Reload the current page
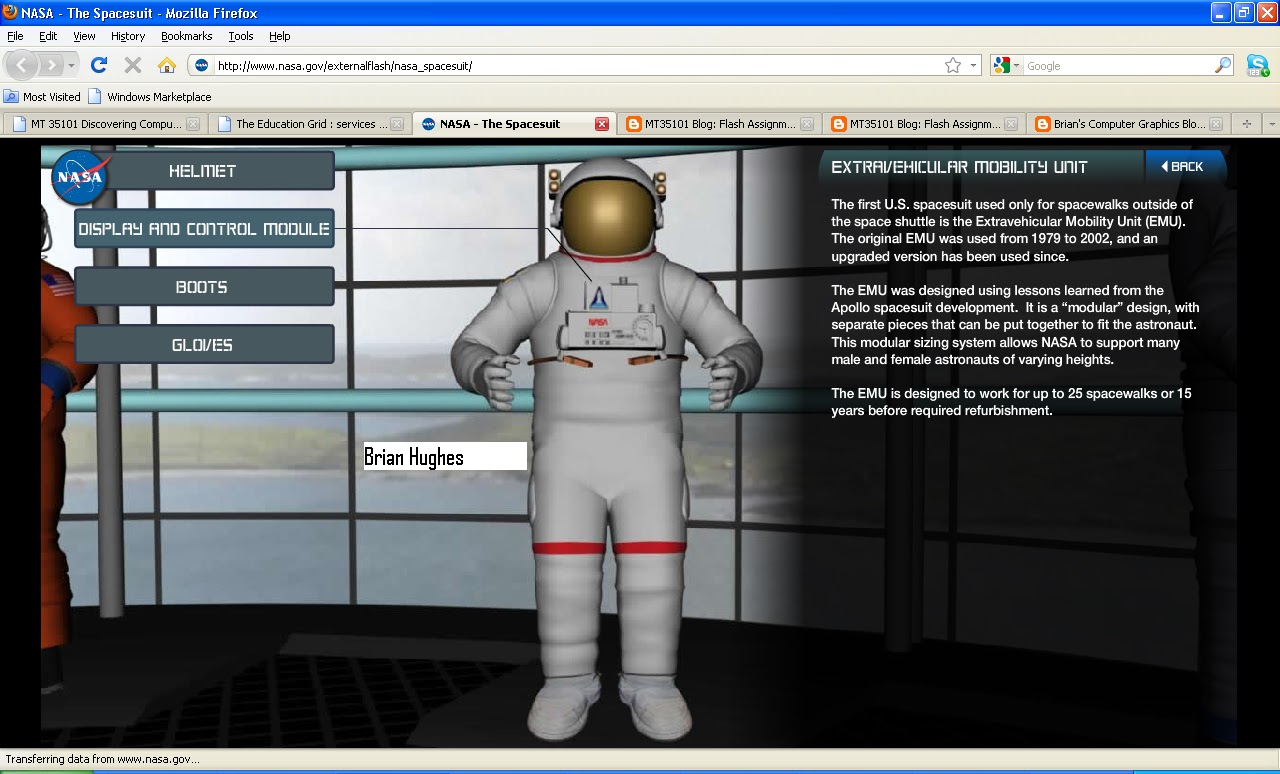The height and width of the screenshot is (774, 1280). 98,65
